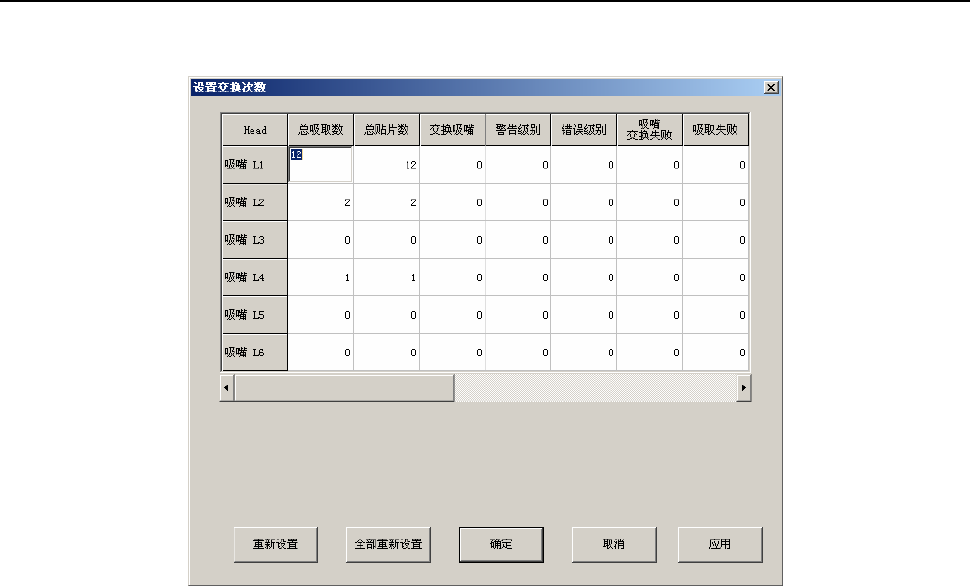Select the 吸嘴 L4 row header
The image size is (970, 586).
[x=254, y=277]
